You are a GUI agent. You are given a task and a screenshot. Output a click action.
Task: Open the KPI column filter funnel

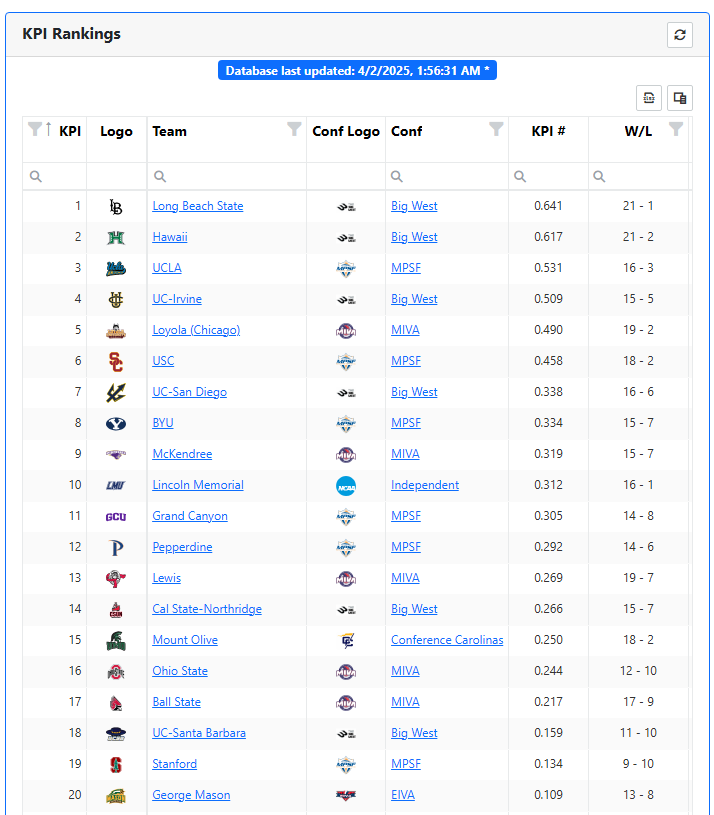(35, 129)
